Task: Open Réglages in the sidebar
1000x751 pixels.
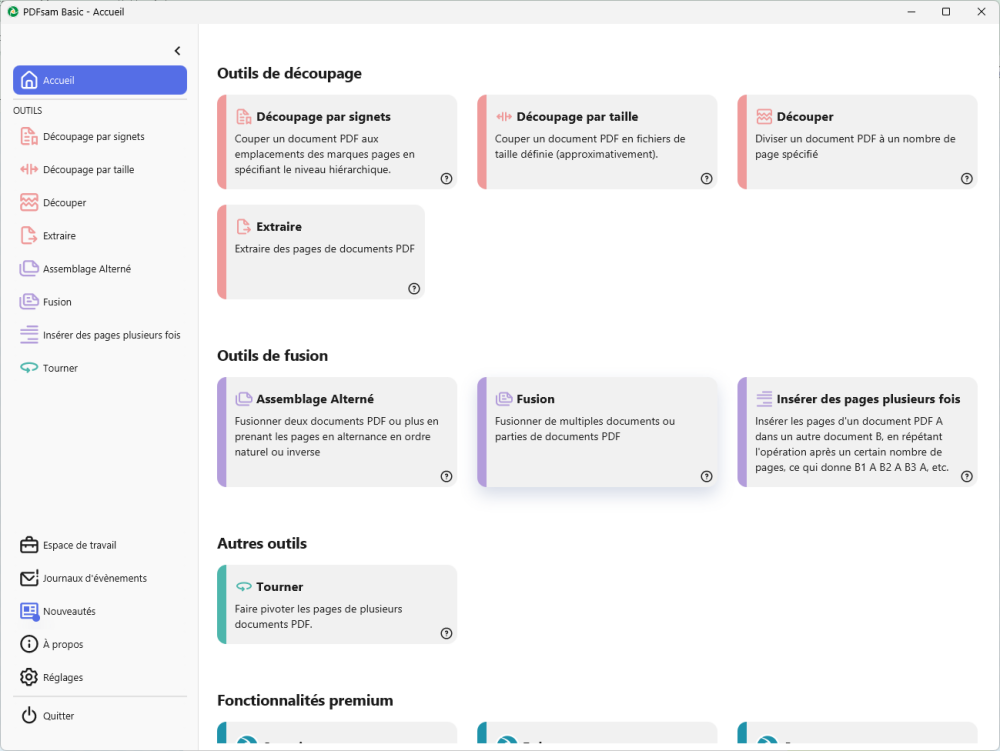Action: (100, 677)
